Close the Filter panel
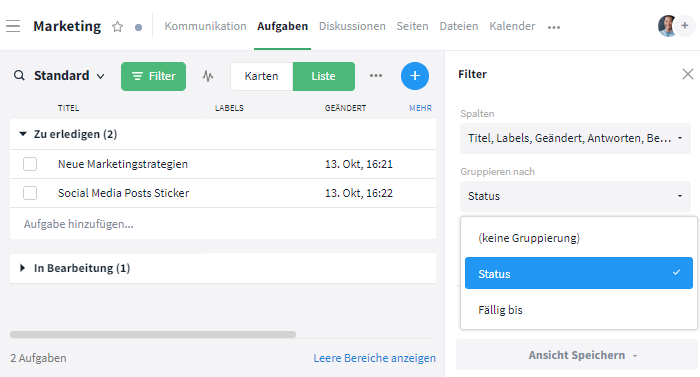Screen dimensions: 700x377 click(x=688, y=74)
